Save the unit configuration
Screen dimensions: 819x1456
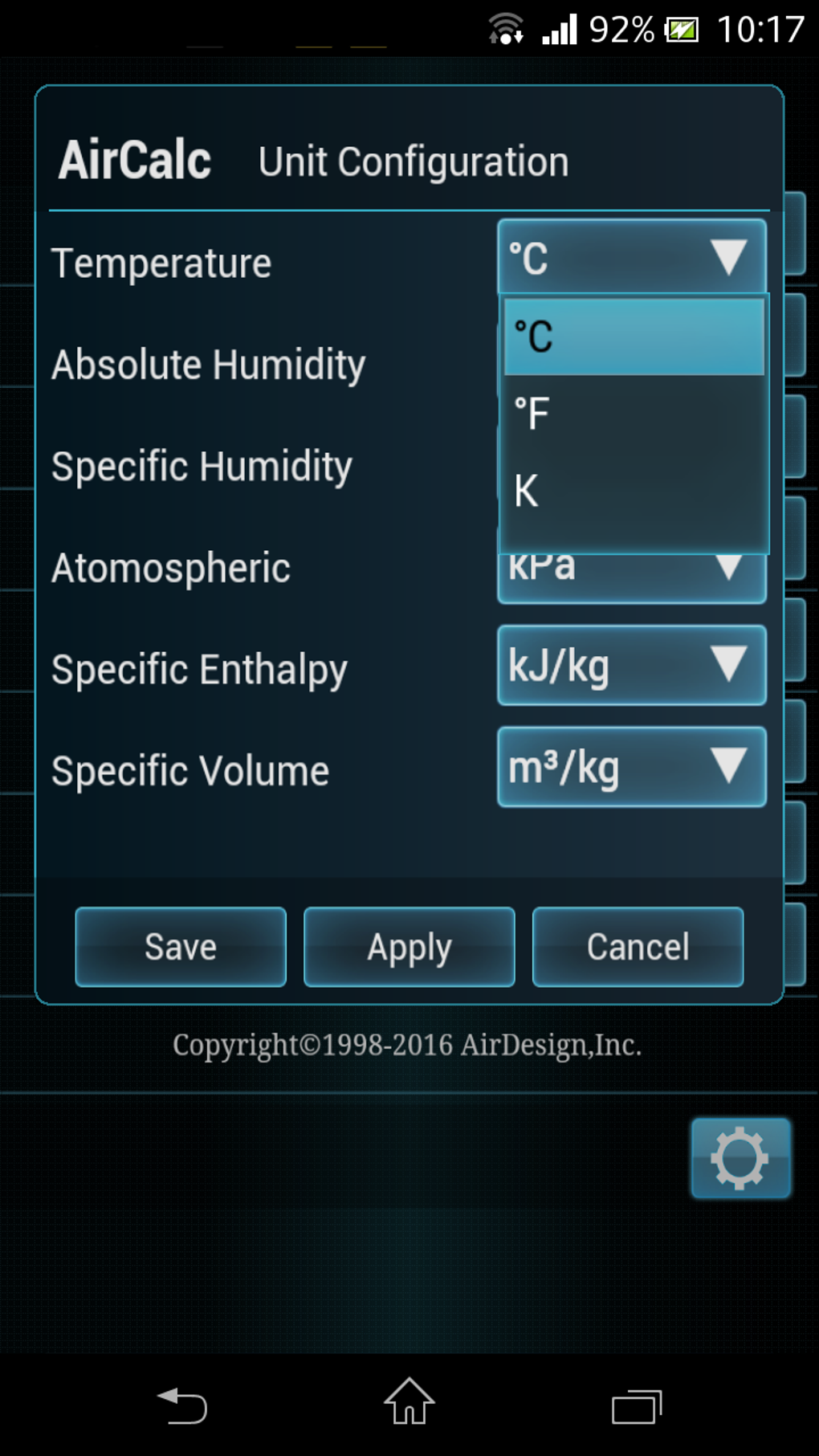click(x=180, y=946)
